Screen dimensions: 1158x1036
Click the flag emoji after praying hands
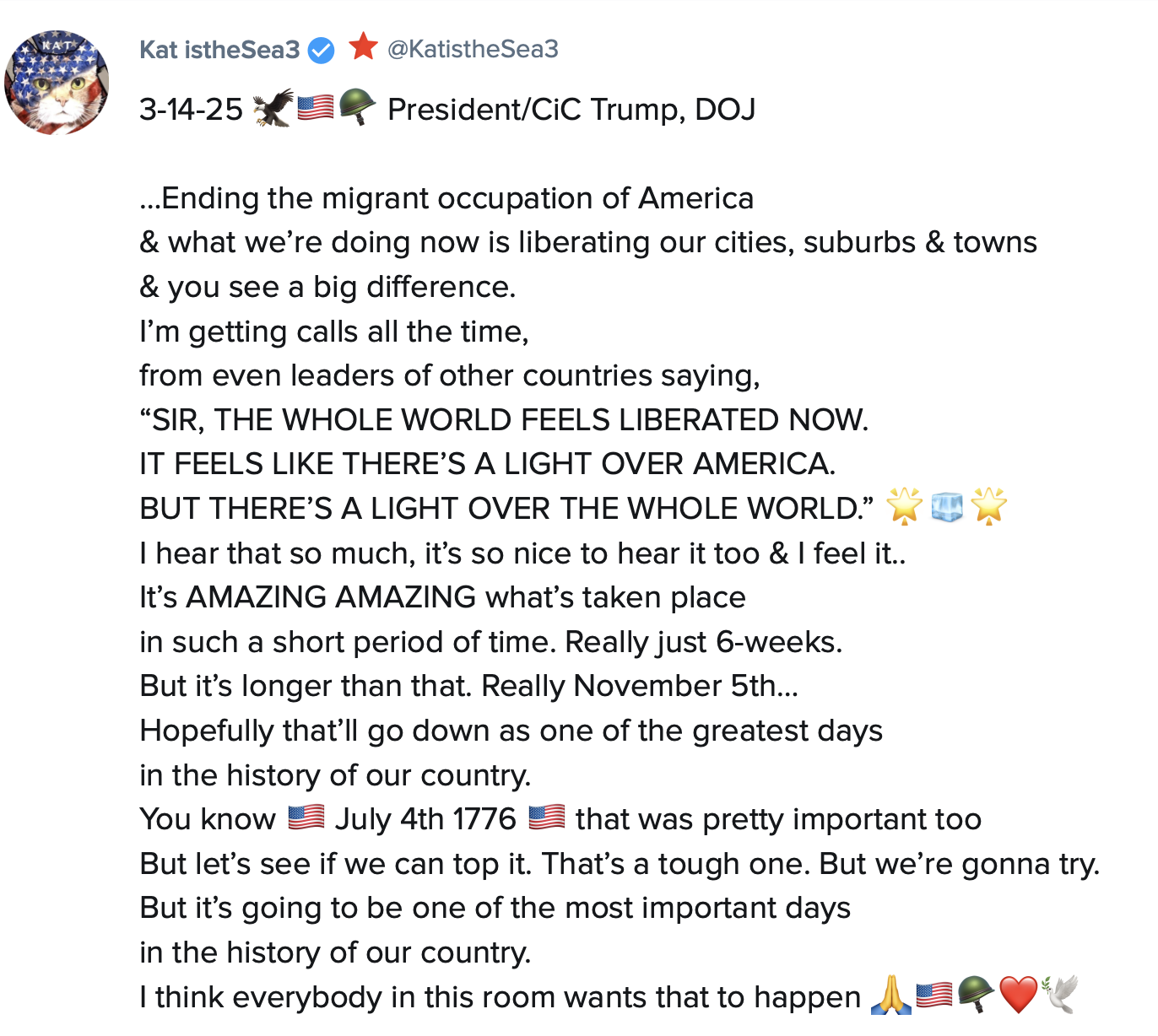(x=933, y=996)
